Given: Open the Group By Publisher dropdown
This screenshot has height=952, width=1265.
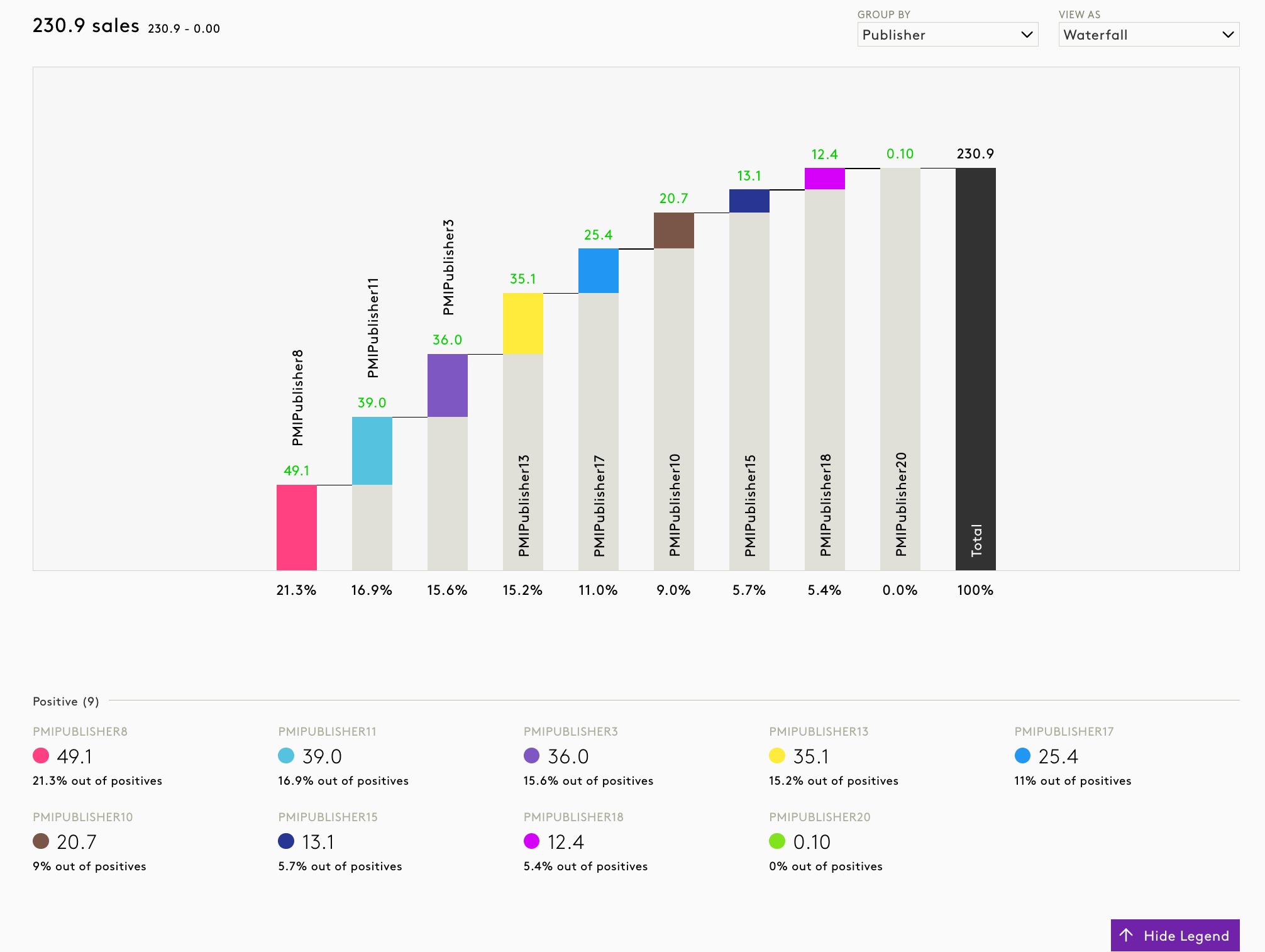Looking at the screenshot, I should pyautogui.click(x=947, y=35).
